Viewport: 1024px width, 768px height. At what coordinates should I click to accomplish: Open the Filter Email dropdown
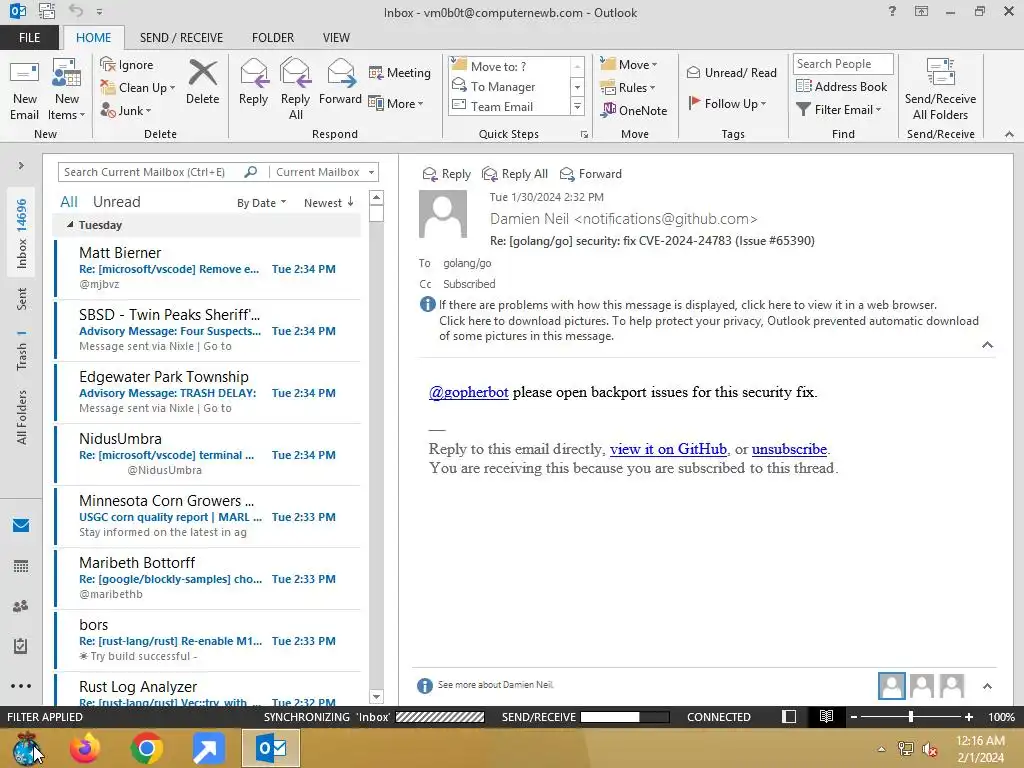pos(839,110)
